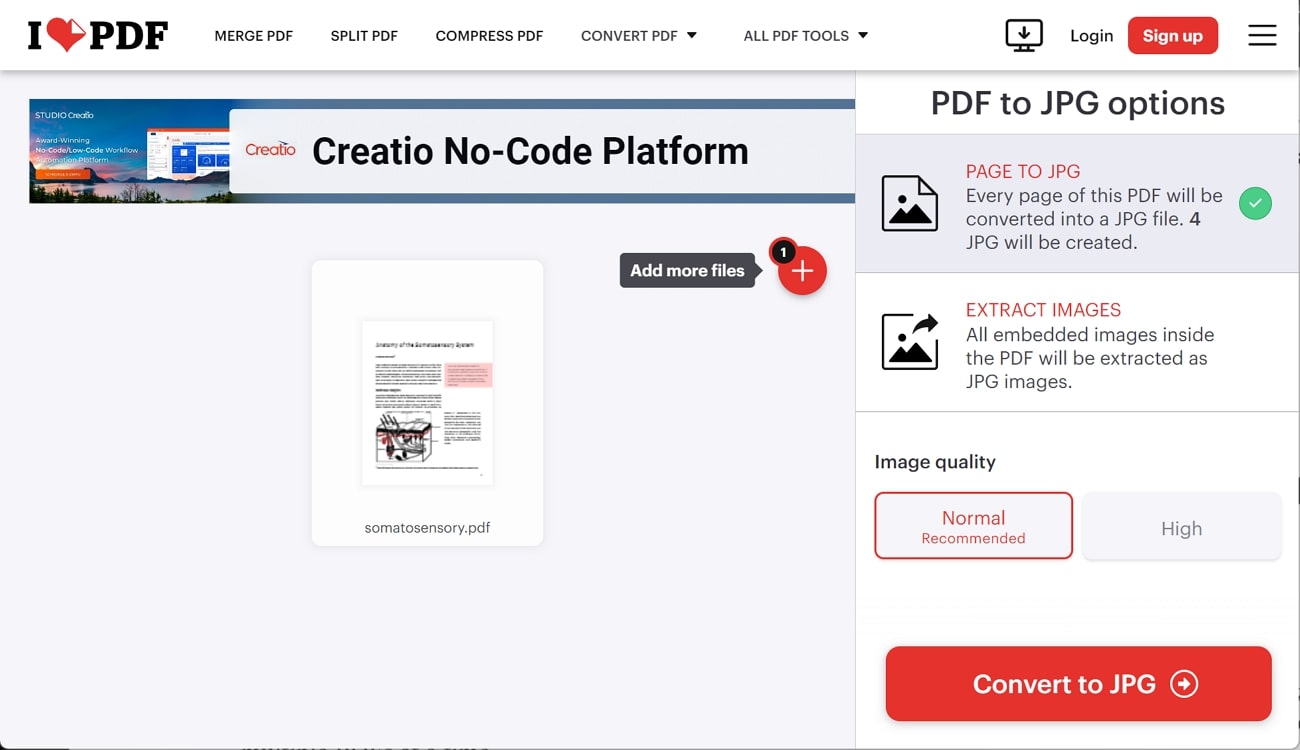Click the somatosensory.pdf page thumbnail
Viewport: 1300px width, 750px height.
point(427,403)
